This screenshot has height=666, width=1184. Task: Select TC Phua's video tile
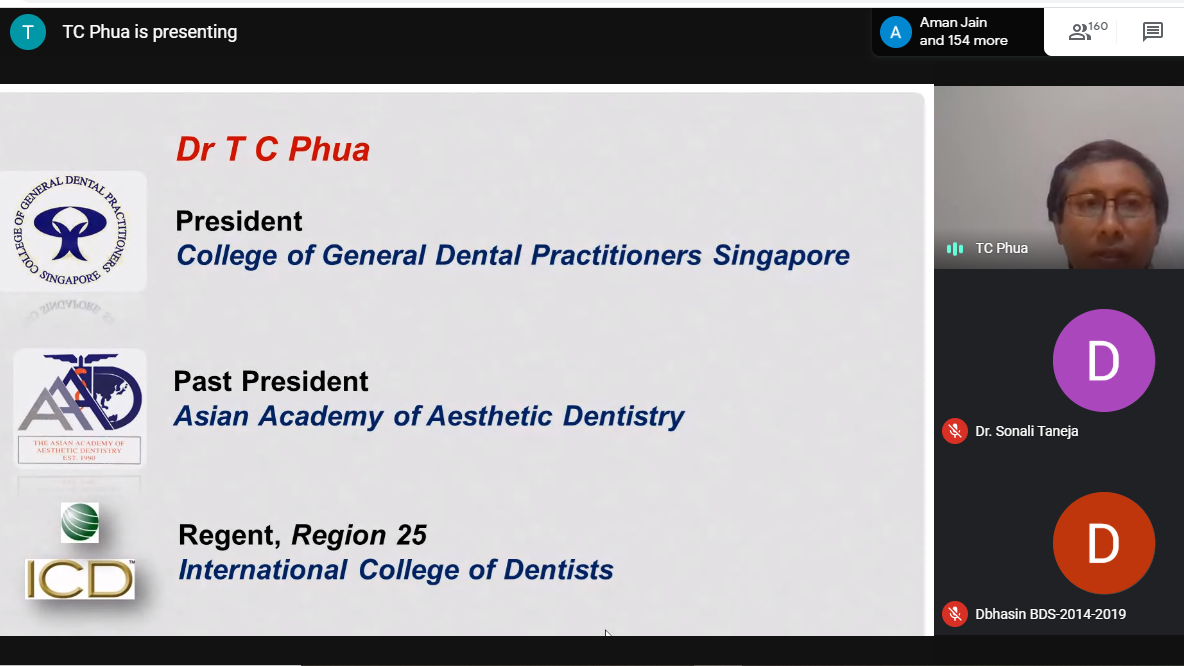pyautogui.click(x=1058, y=177)
